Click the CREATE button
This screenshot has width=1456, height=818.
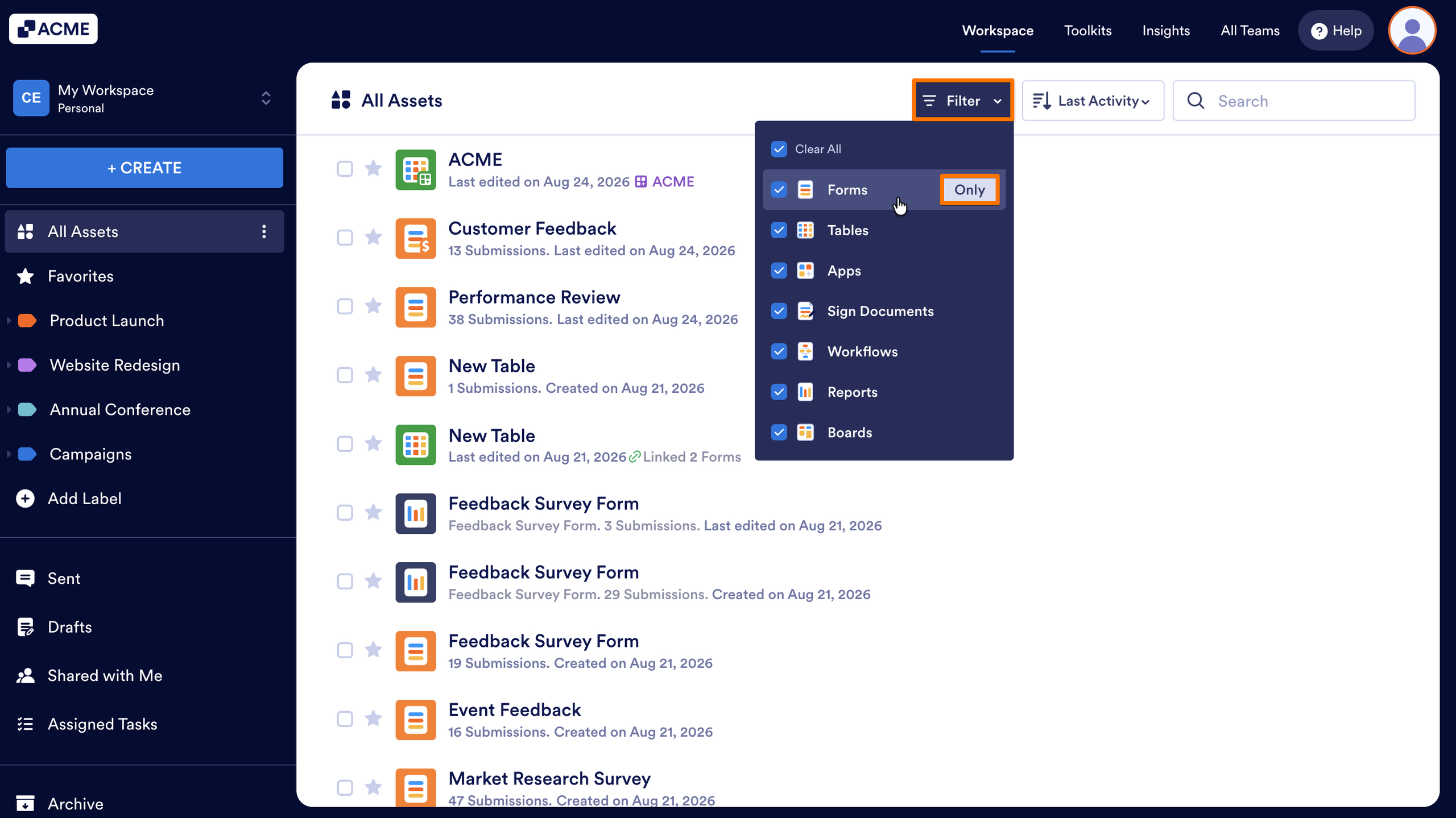coord(144,168)
